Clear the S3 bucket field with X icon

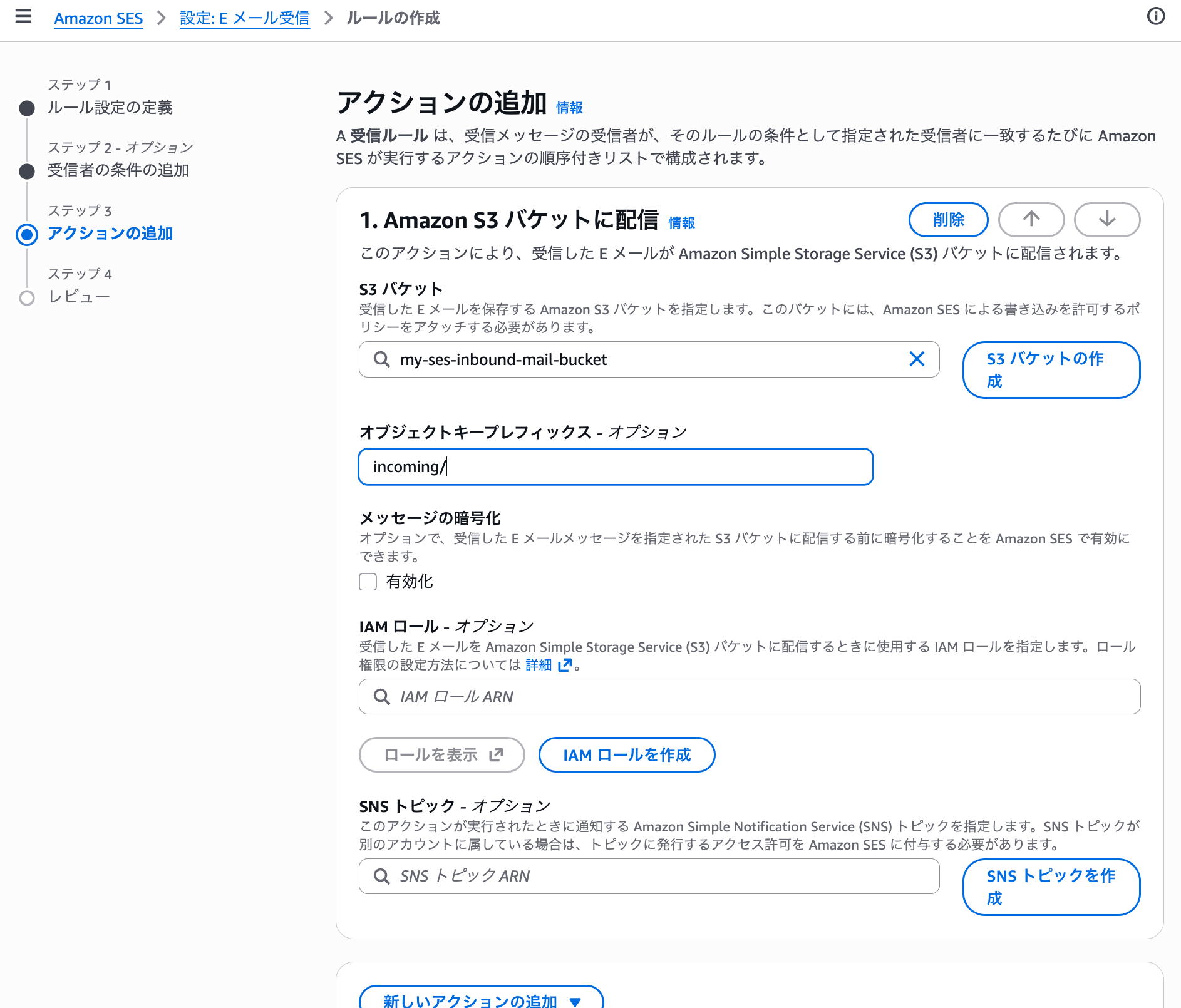tap(917, 359)
